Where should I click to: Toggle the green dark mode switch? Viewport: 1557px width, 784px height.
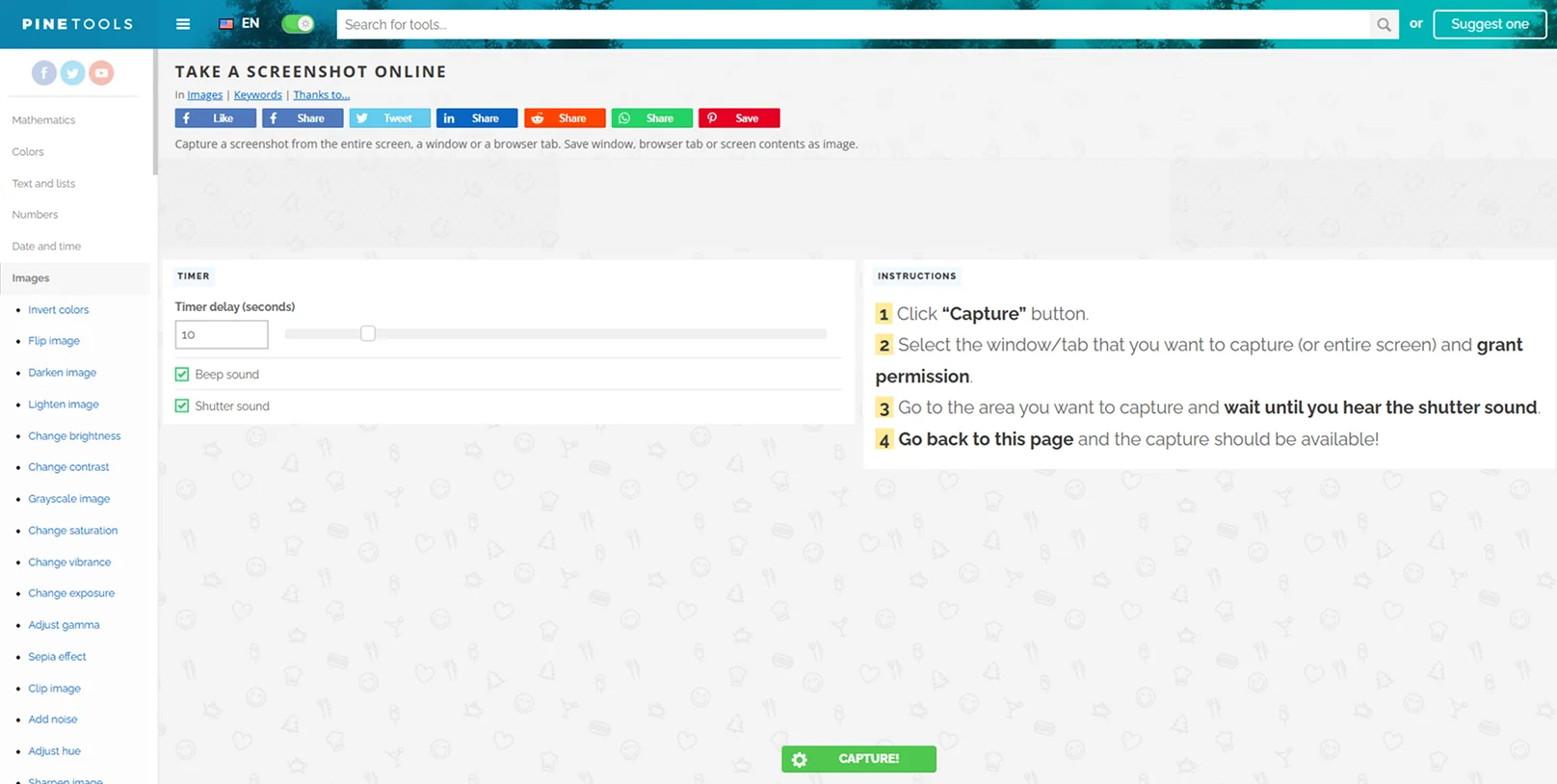[298, 24]
